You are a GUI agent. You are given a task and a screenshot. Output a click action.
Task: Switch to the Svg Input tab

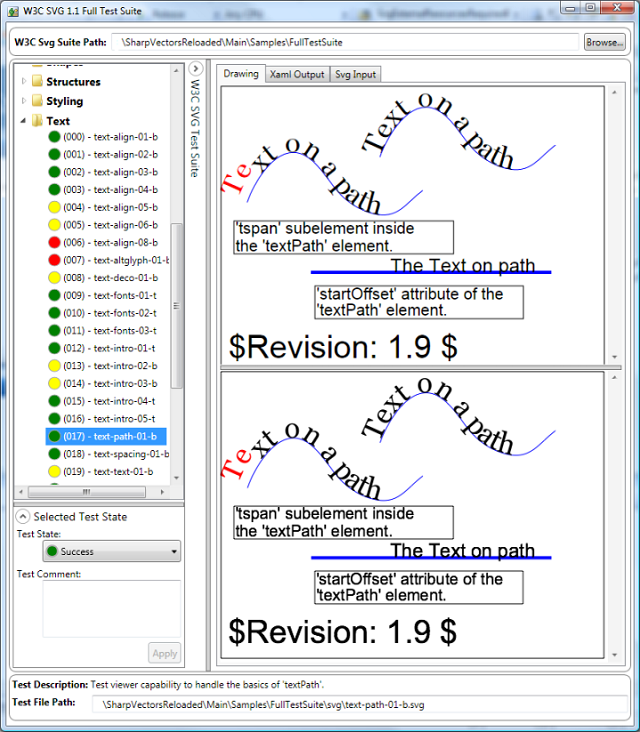(x=355, y=74)
